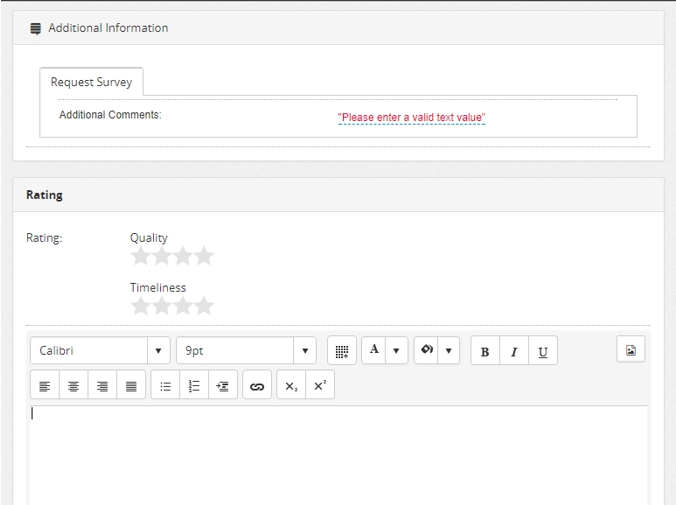Insert a bulleted list
The image size is (676, 505).
coord(165,386)
